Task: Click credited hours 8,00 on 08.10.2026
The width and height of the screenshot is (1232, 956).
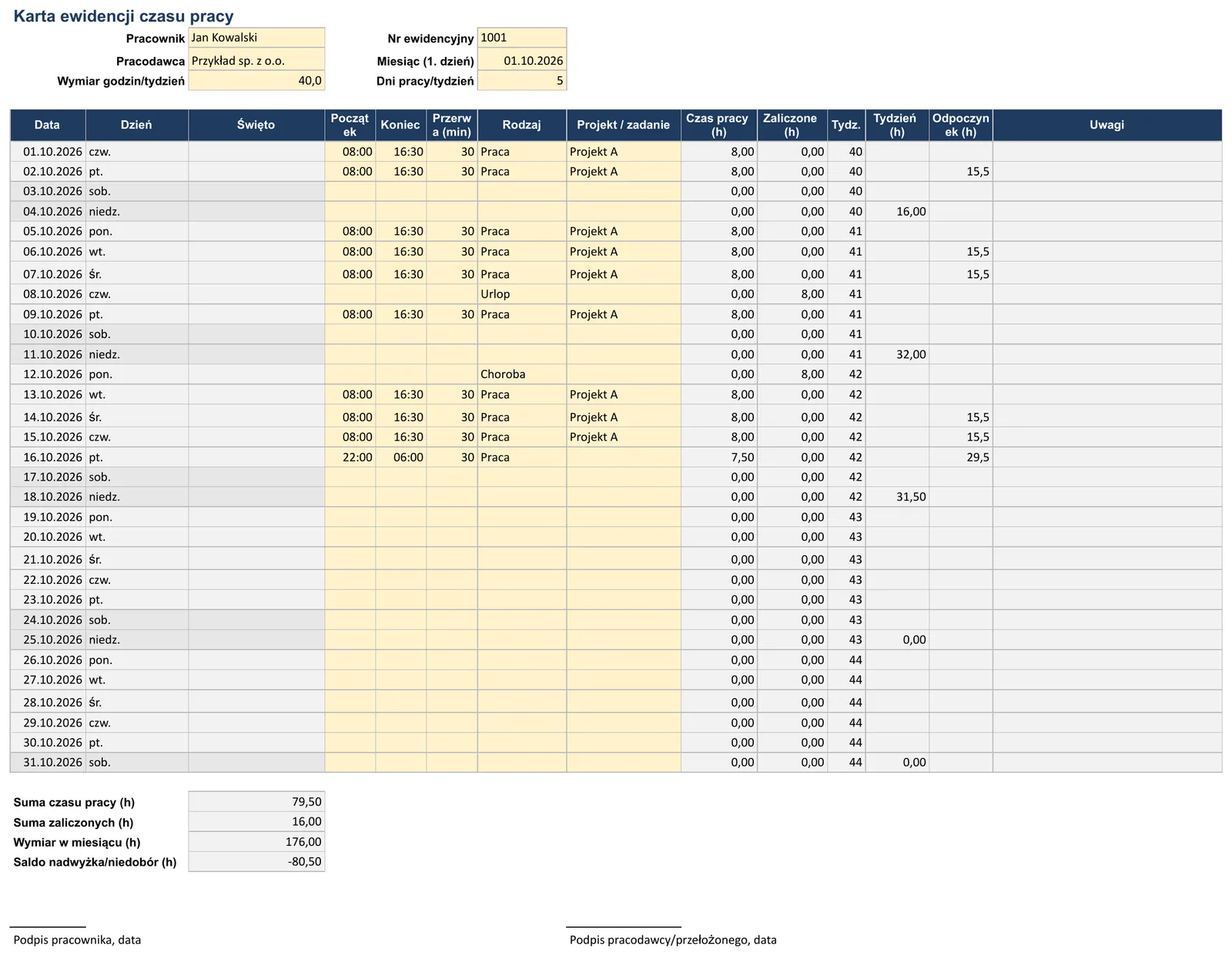Action: coord(792,294)
